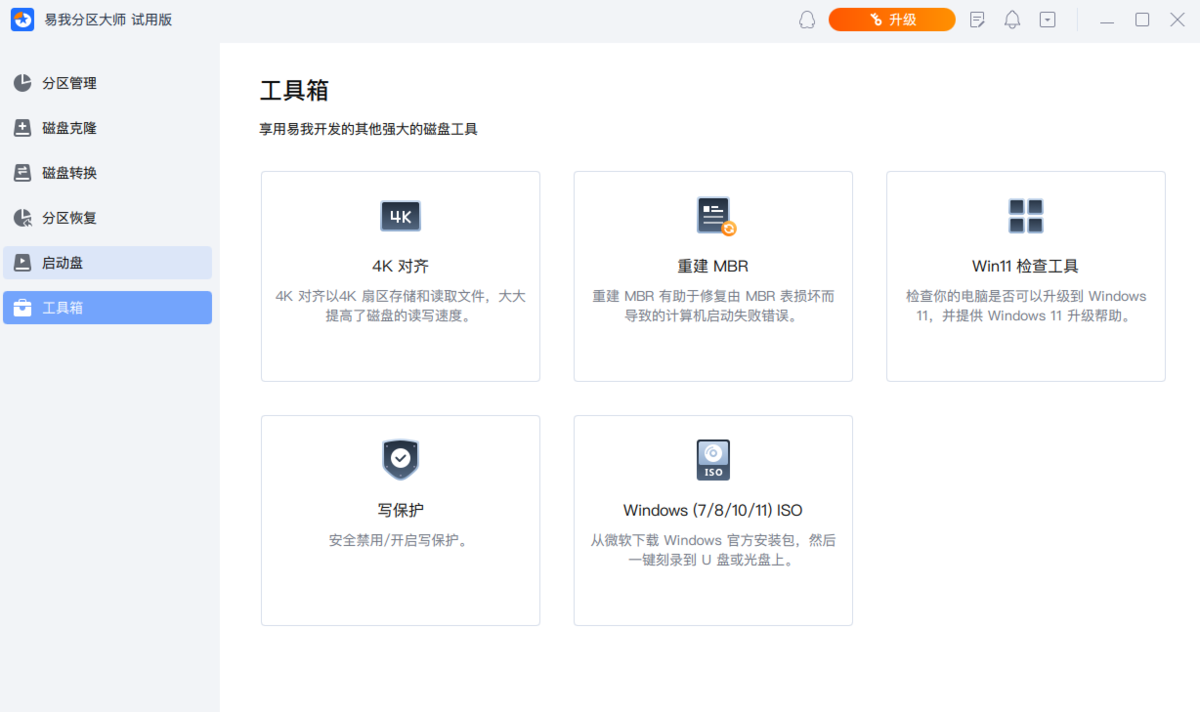
Task: Click the Win11 检查工具 card
Action: tap(1025, 276)
